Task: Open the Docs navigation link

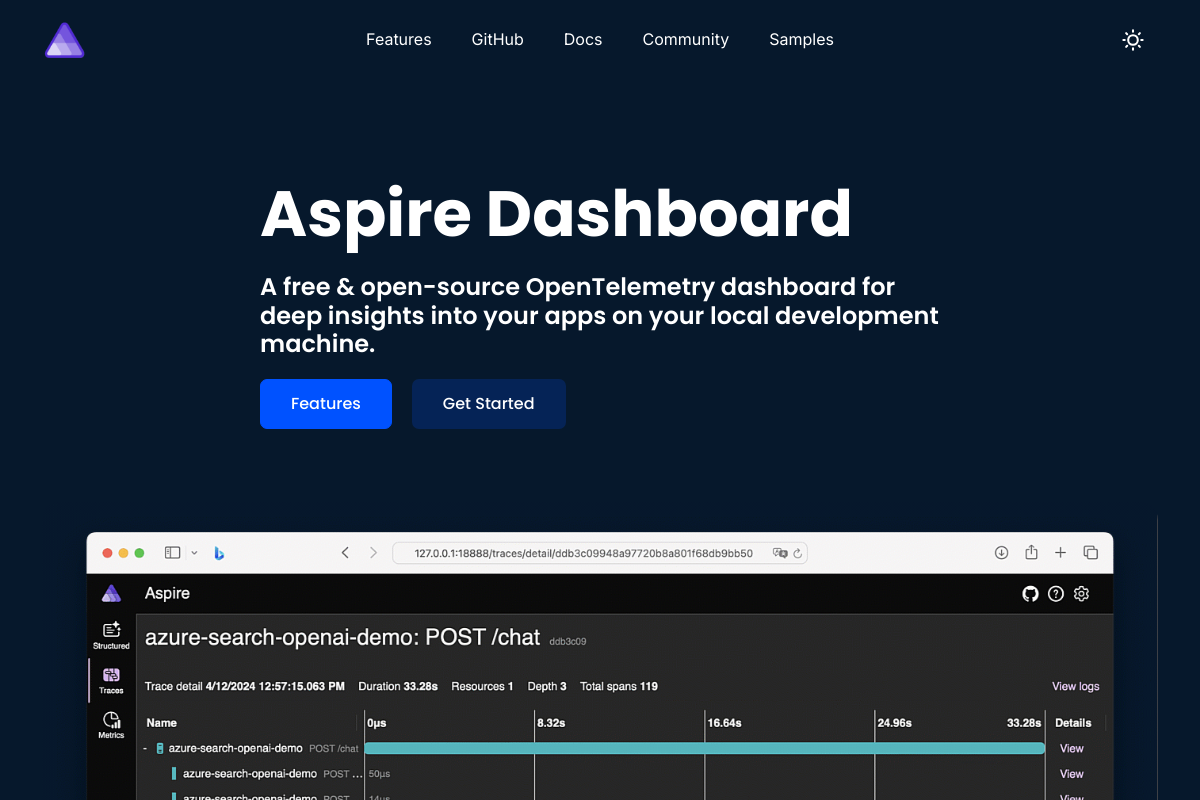Action: tap(583, 40)
